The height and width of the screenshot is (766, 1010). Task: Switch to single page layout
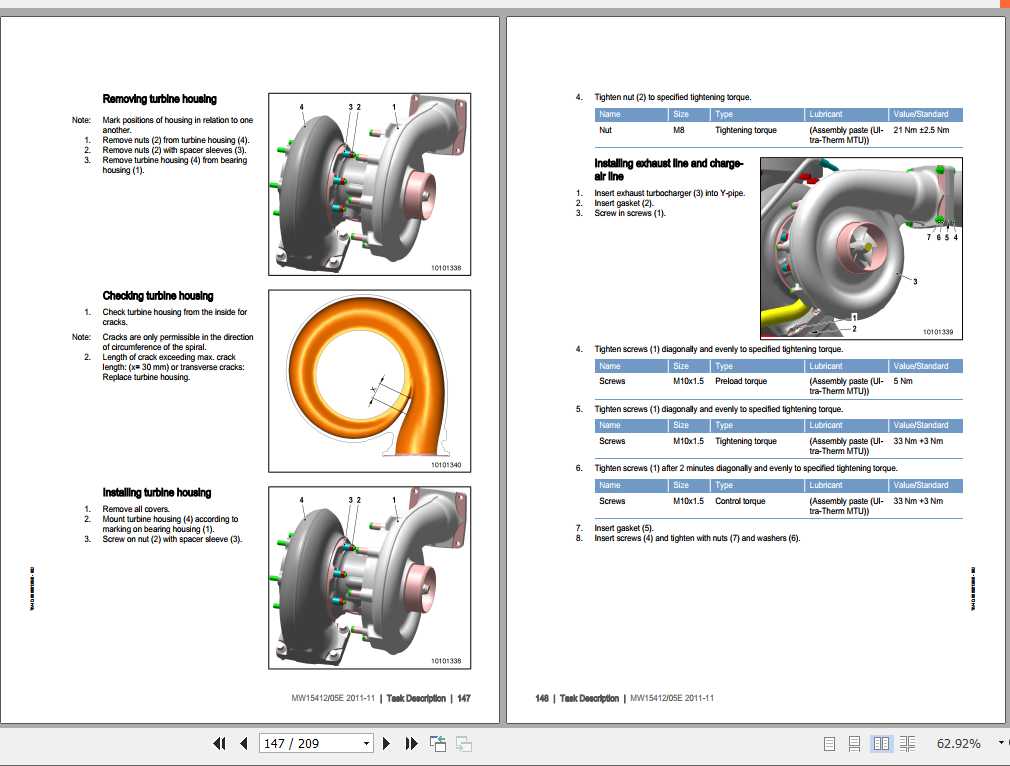tap(828, 743)
